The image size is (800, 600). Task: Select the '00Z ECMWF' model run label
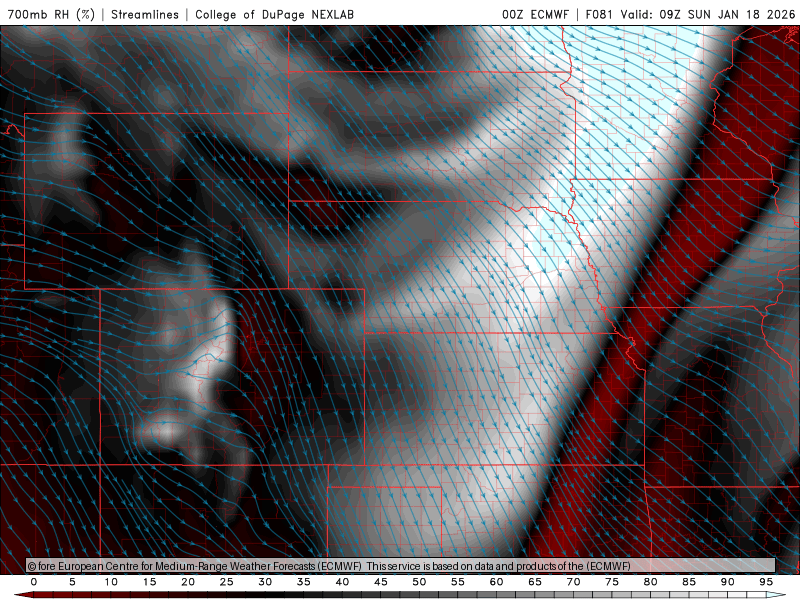tap(535, 14)
